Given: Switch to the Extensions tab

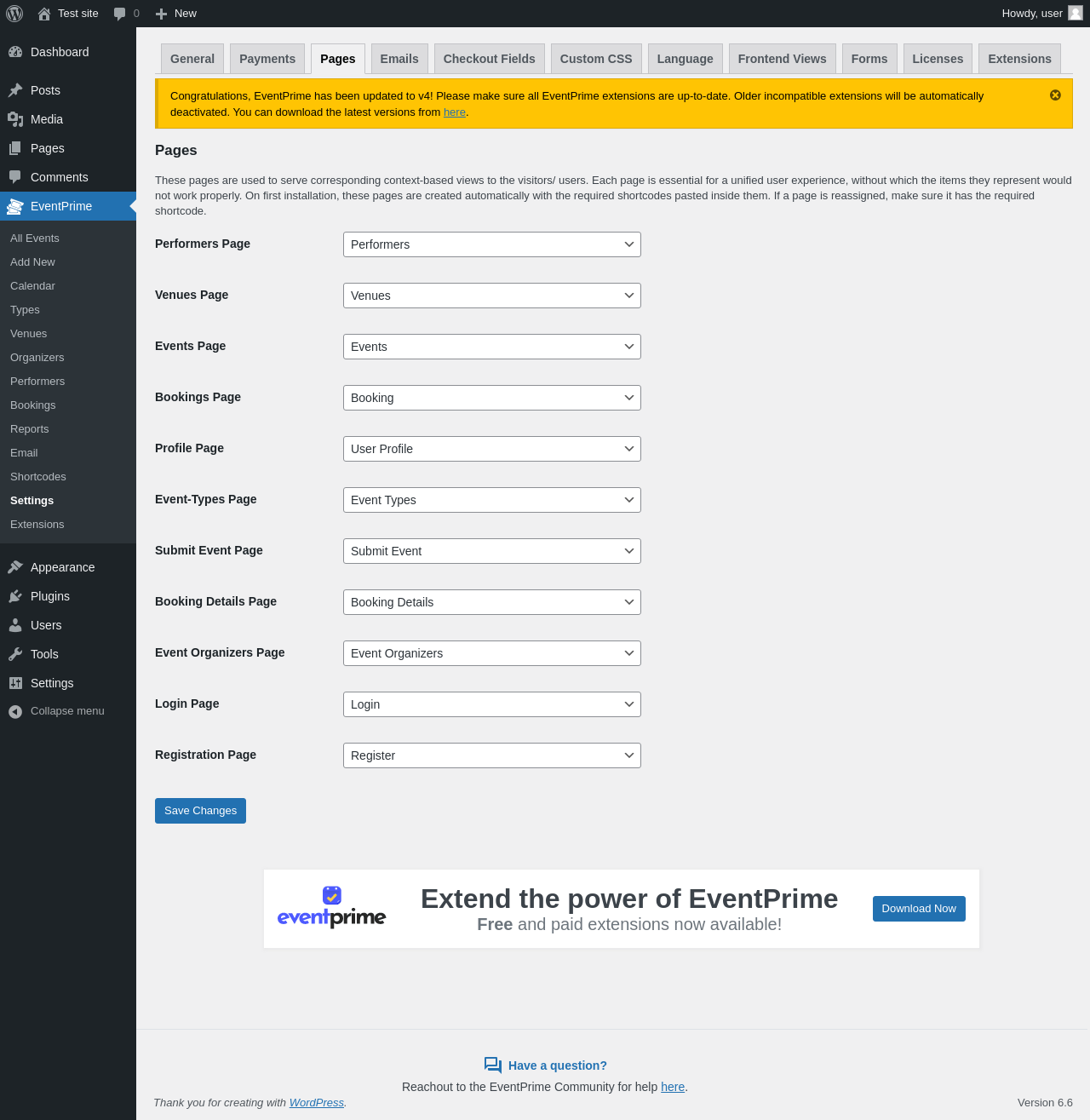Looking at the screenshot, I should point(1019,59).
